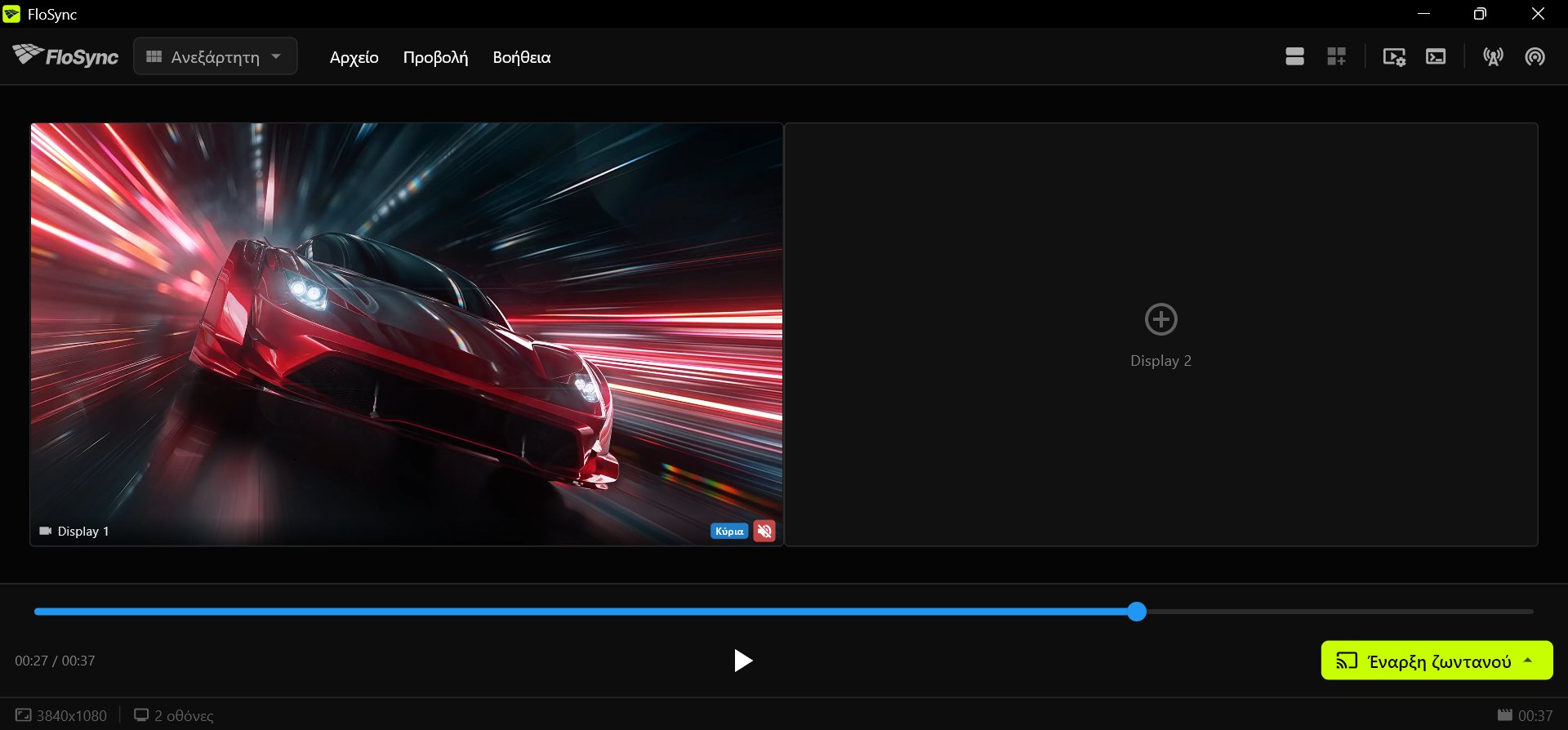Image resolution: width=1568 pixels, height=730 pixels.
Task: Click the playback progress slider handle
Action: coord(1137,612)
